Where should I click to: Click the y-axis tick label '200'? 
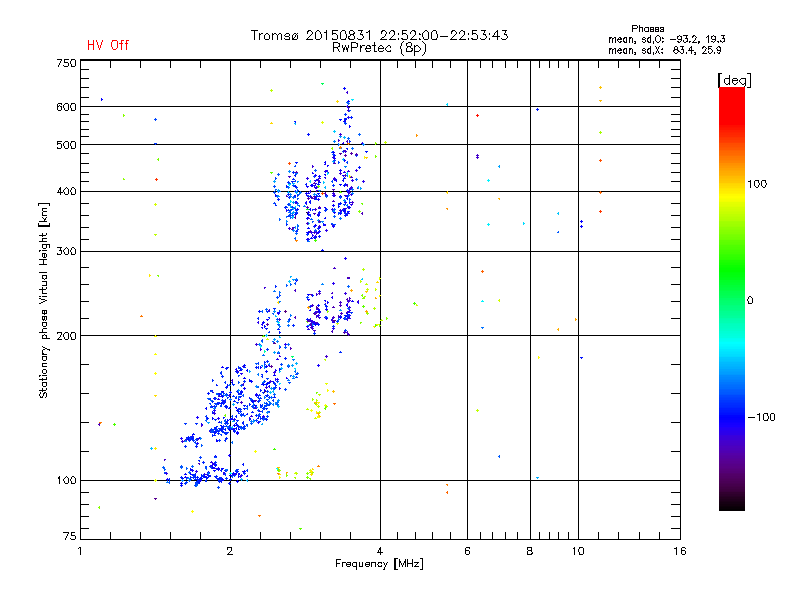[x=66, y=336]
